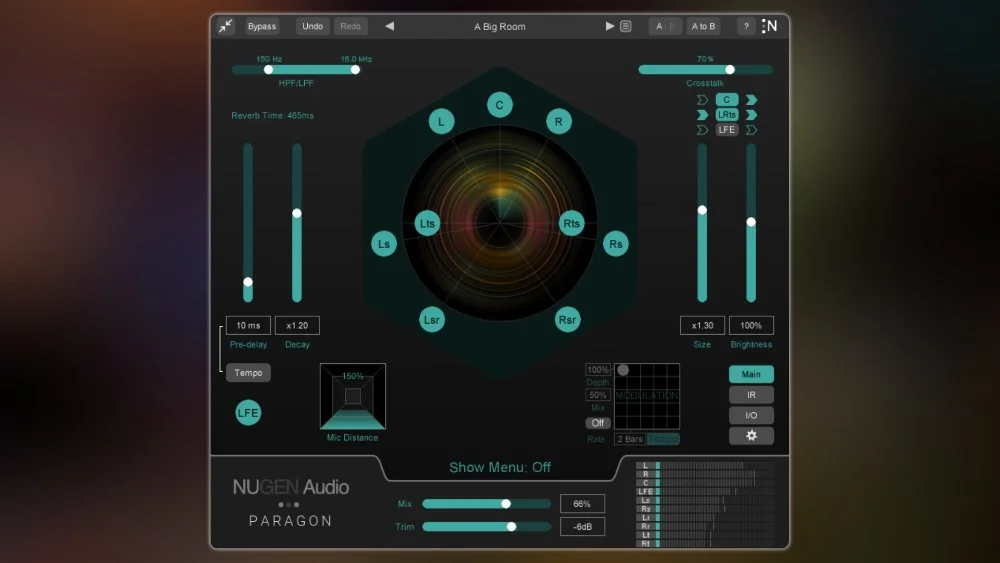Viewport: 1000px width, 563px height.
Task: Click the Trim slider handle
Action: coord(511,527)
